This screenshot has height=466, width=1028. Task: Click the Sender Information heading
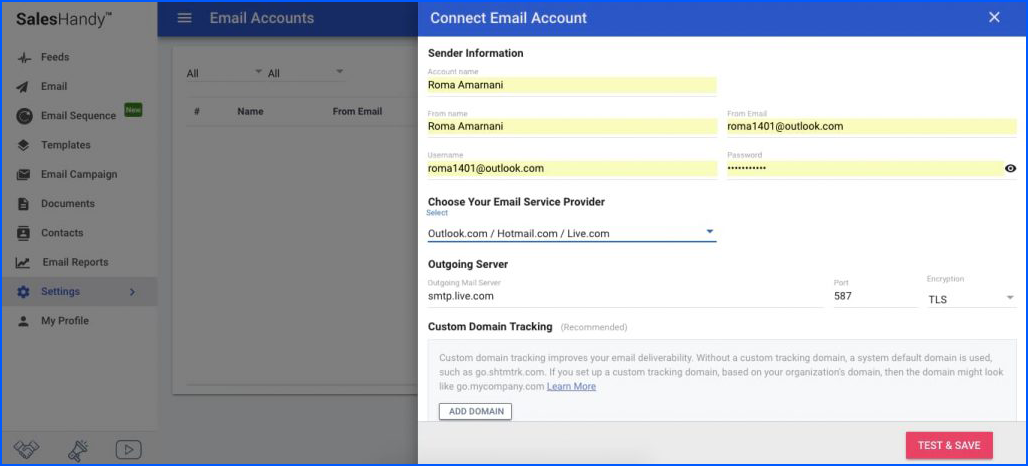(475, 53)
